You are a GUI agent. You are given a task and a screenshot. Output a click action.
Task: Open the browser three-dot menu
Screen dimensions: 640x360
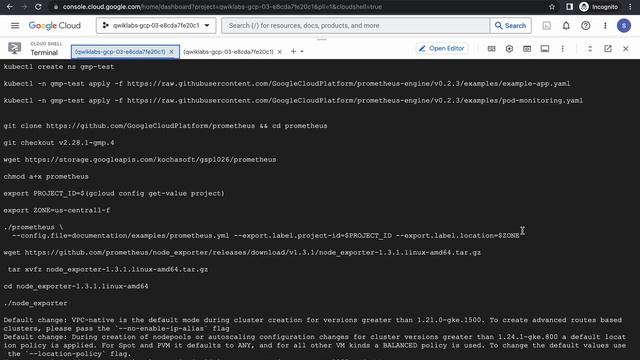coord(631,7)
